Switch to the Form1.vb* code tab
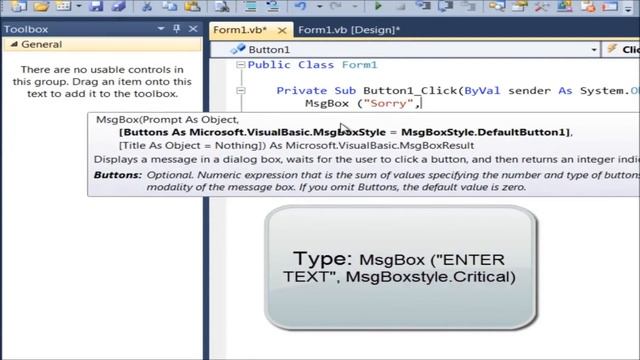640x360 pixels. (x=240, y=30)
